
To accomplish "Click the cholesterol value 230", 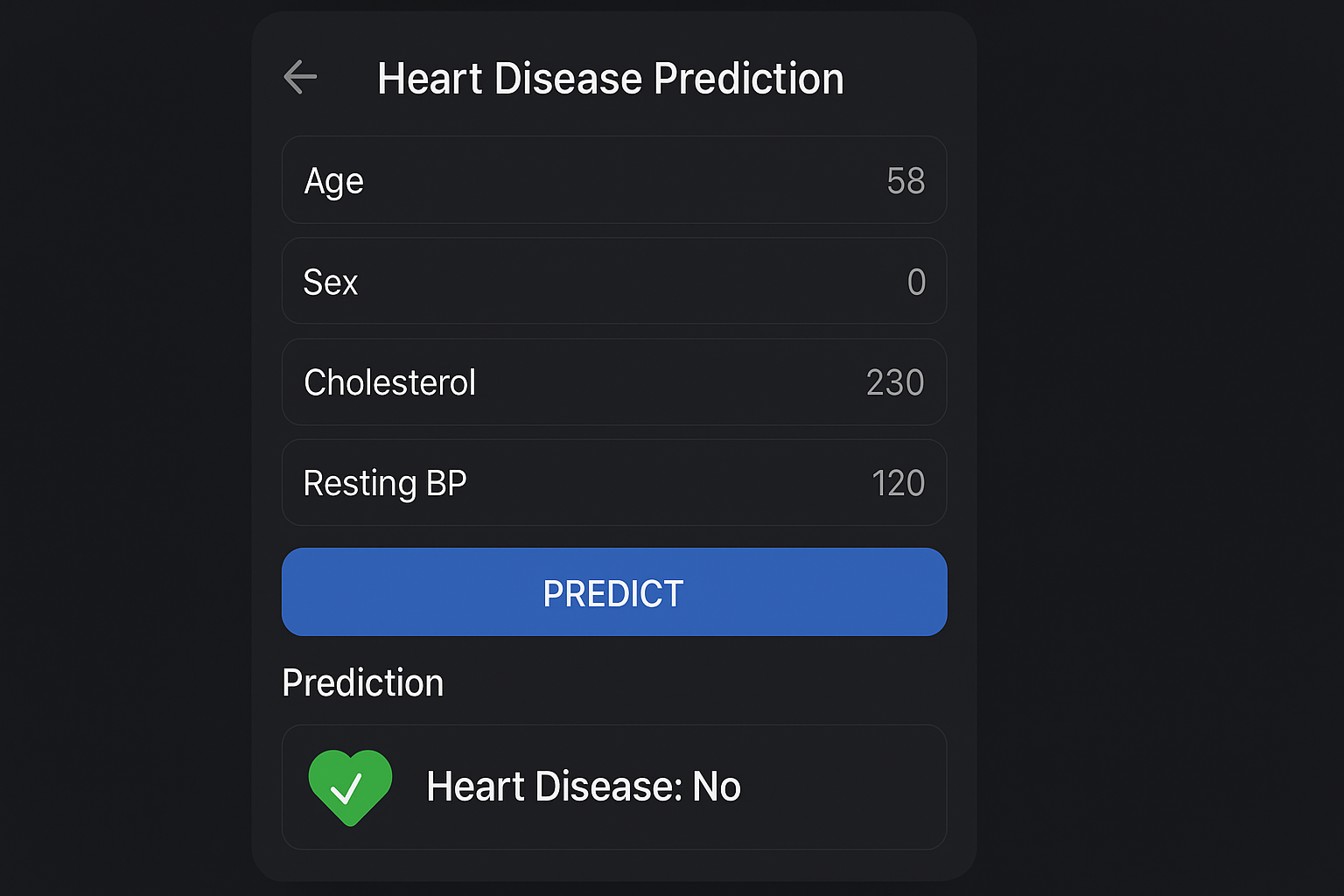I will point(895,382).
